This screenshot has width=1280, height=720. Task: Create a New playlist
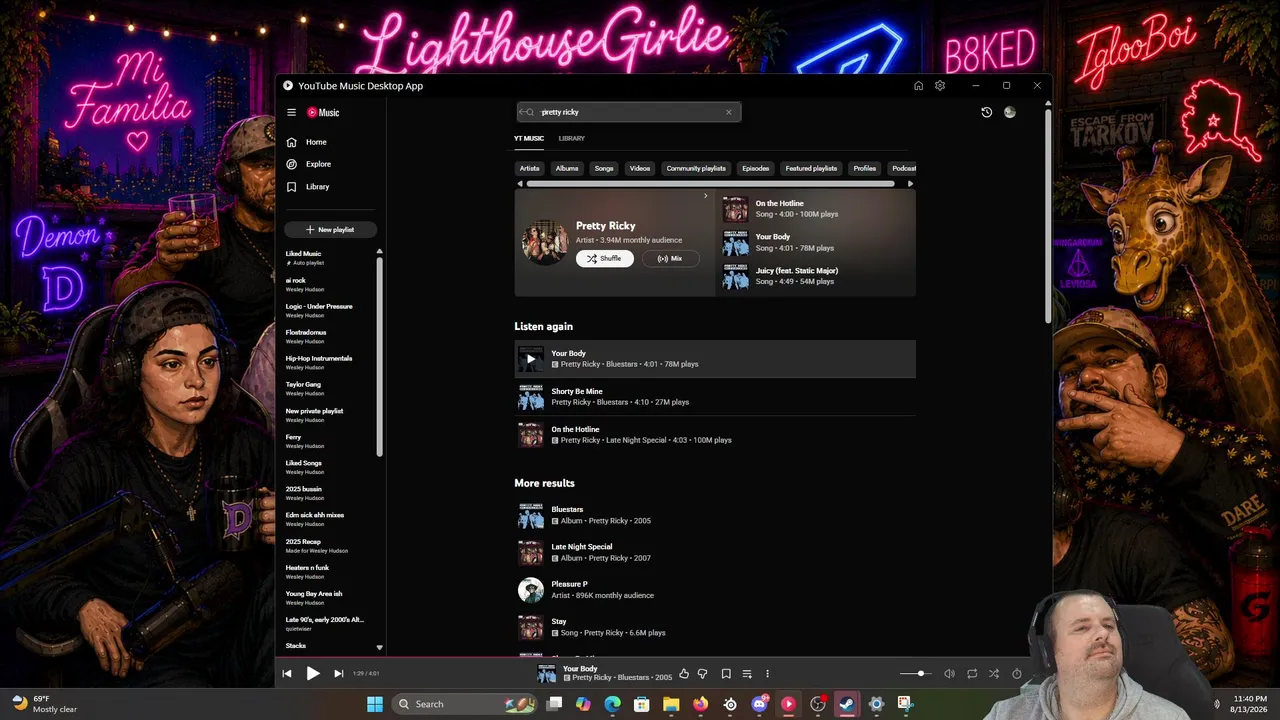[330, 230]
